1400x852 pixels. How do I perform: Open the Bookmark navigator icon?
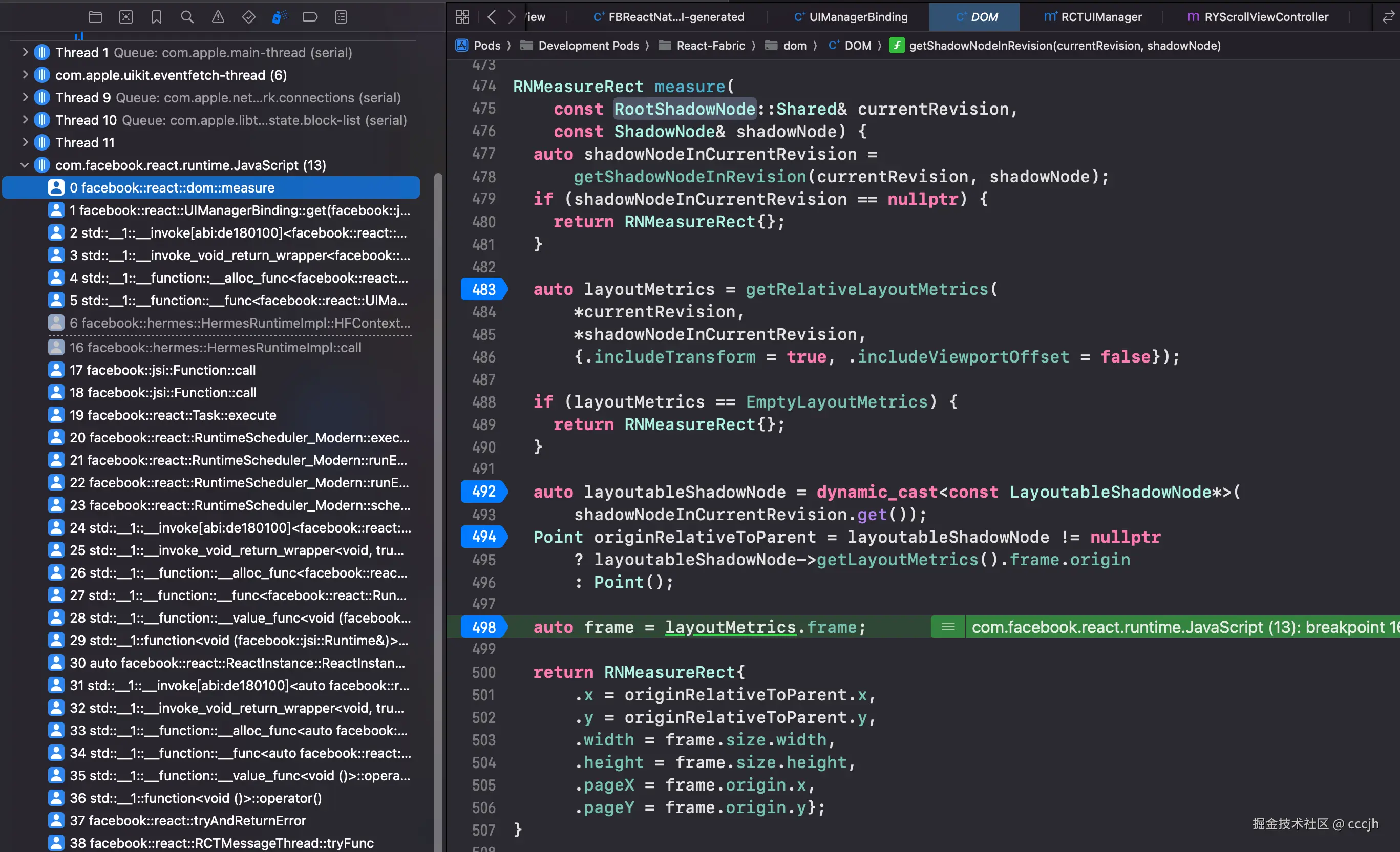point(156,17)
